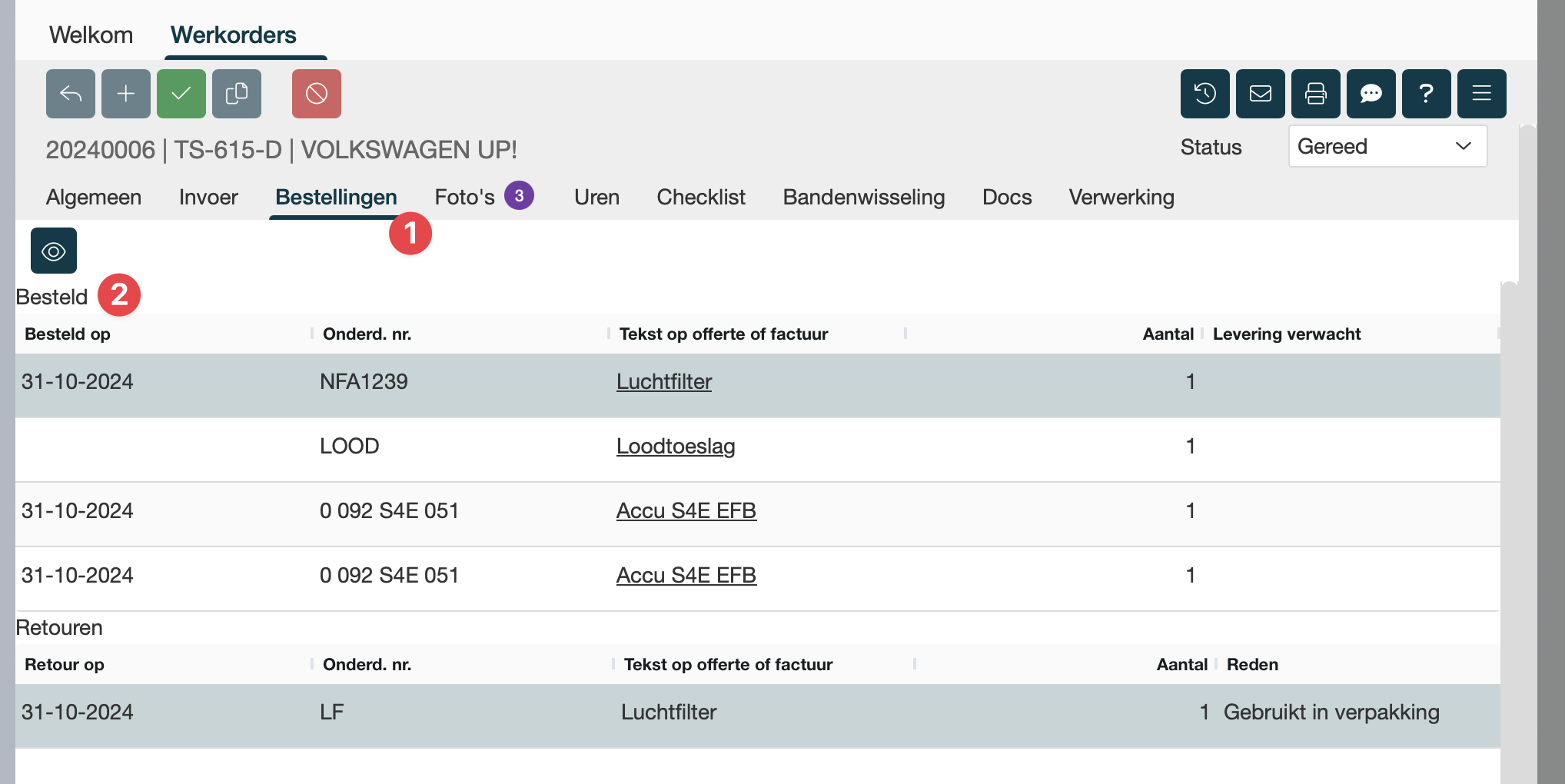
Task: Open the history clock icon
Action: tap(1205, 94)
